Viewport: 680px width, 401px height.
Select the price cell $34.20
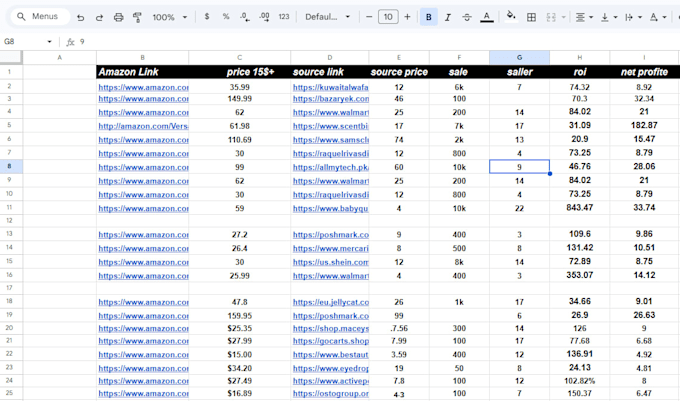pyautogui.click(x=239, y=368)
